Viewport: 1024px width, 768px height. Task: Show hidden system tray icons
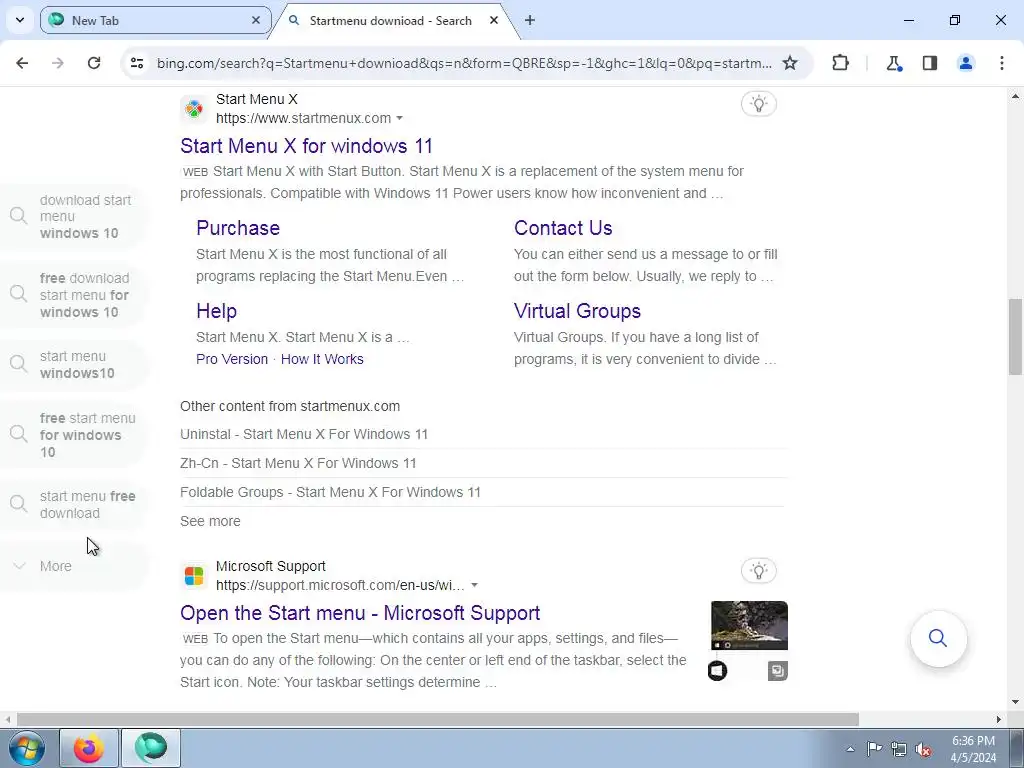(x=850, y=749)
